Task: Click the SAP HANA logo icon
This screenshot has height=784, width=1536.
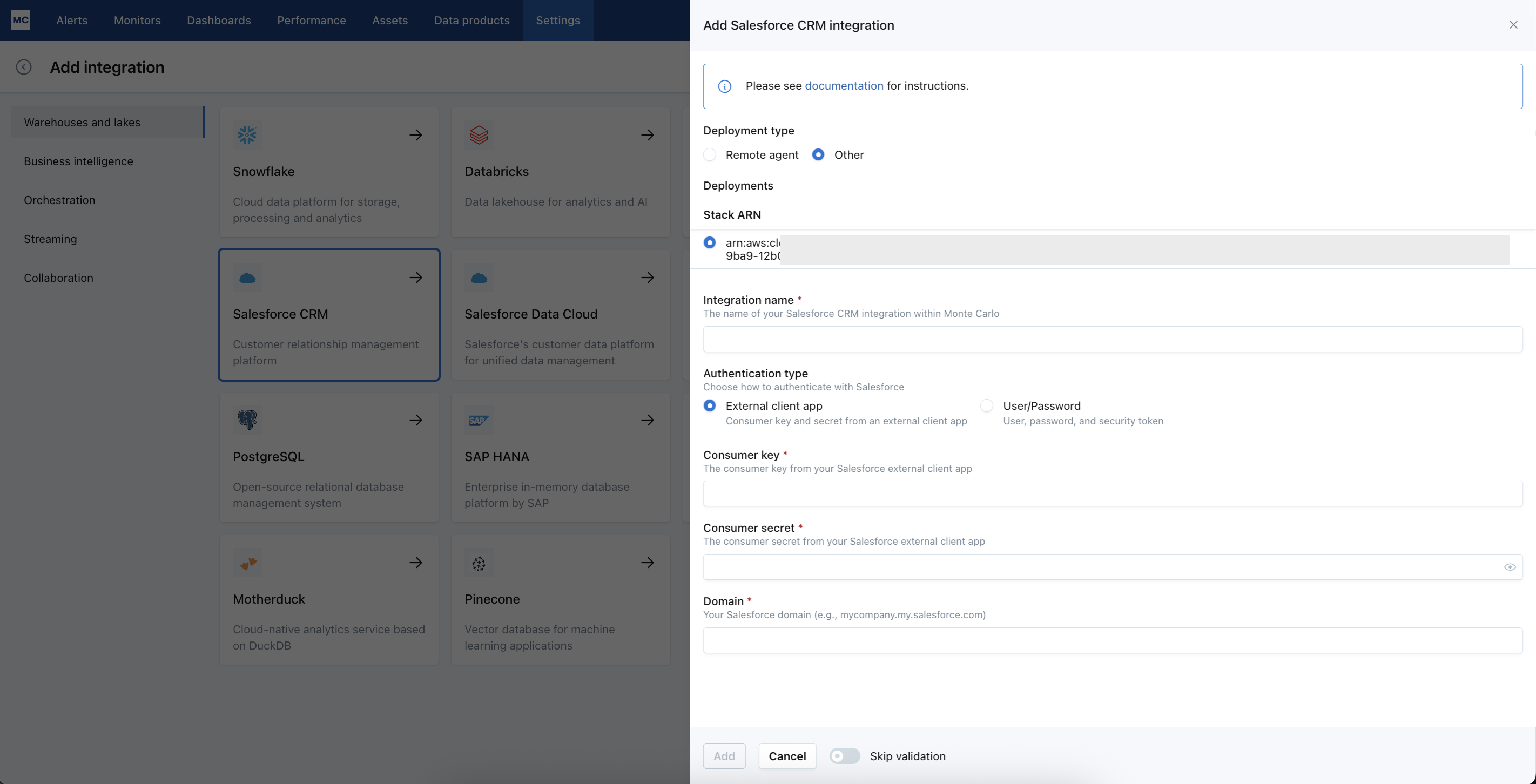Action: point(479,420)
